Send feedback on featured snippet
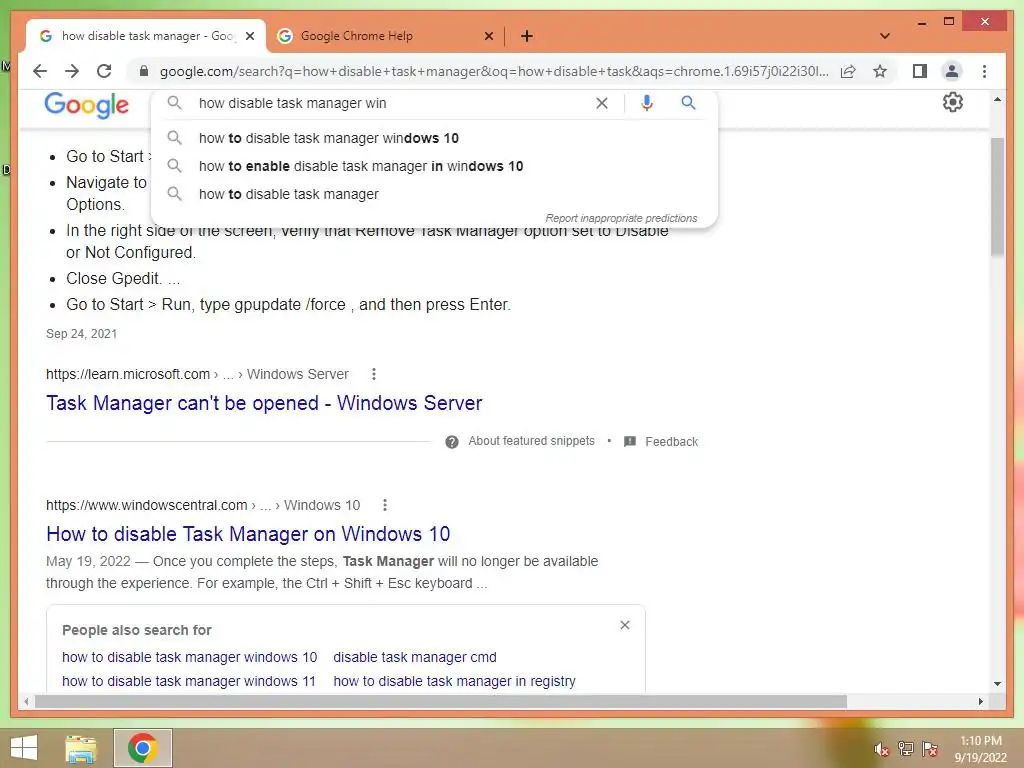The width and height of the screenshot is (1024, 768). coord(630,441)
